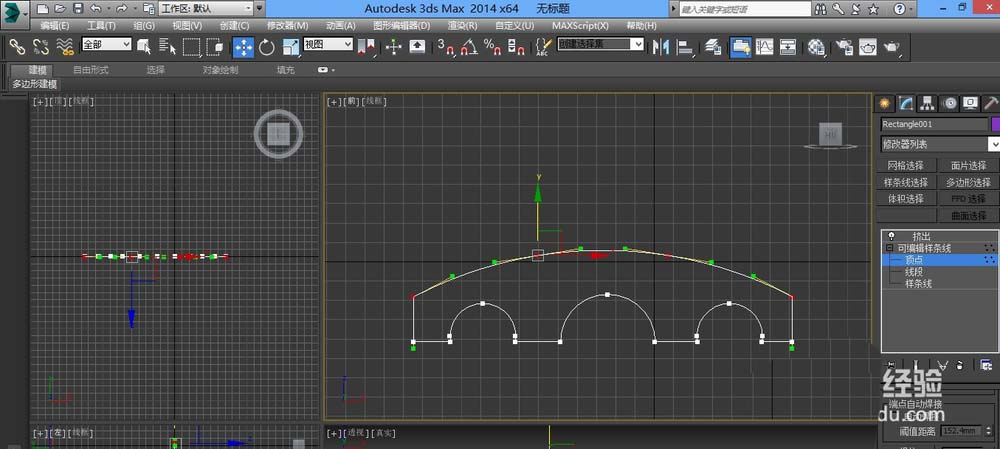
Task: Collapse the 可编辑样条线 tree node
Action: point(888,248)
